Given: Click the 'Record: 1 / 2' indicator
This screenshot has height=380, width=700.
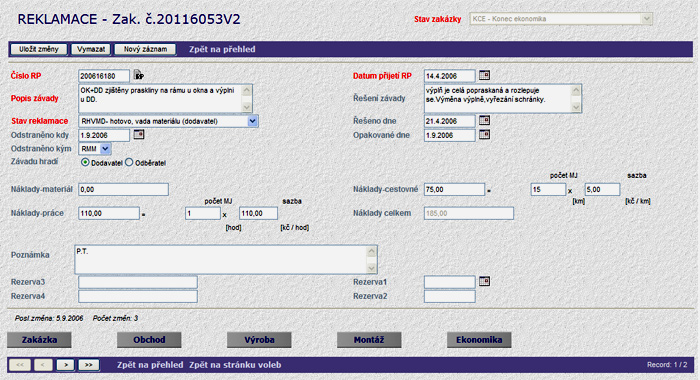Looking at the screenshot, I should [x=667, y=365].
